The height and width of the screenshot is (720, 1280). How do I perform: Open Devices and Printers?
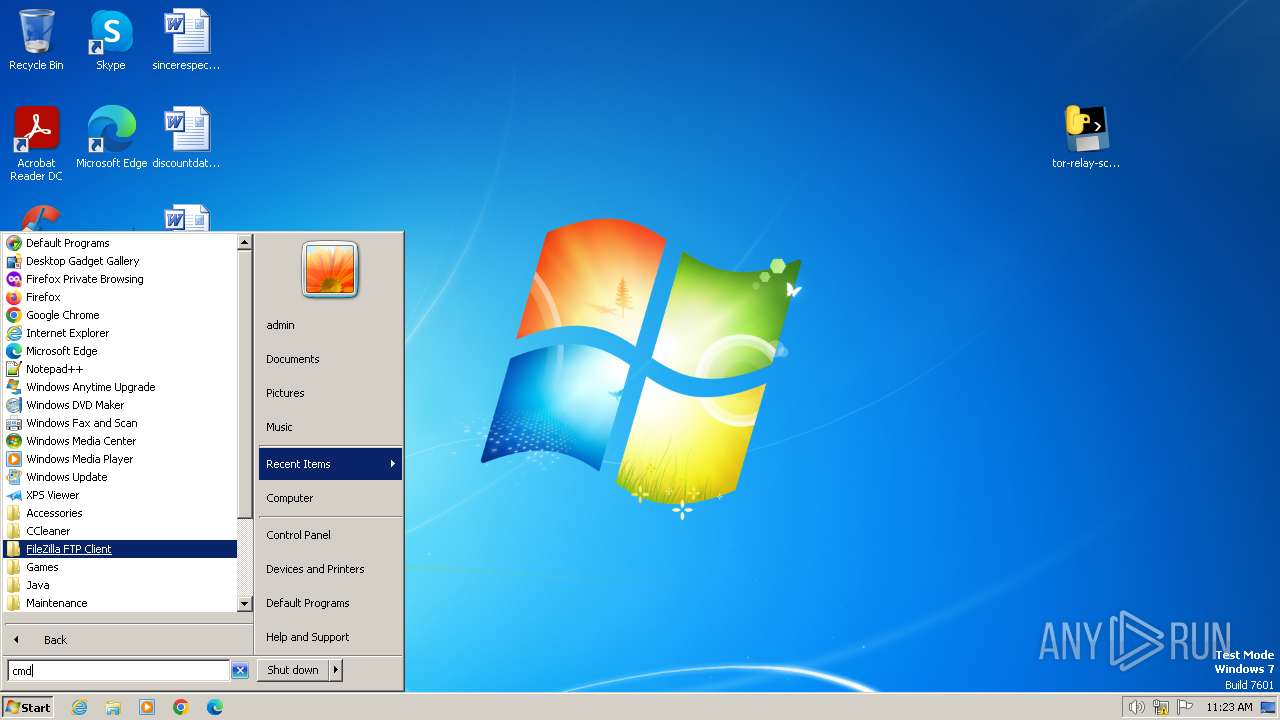[x=330, y=569]
